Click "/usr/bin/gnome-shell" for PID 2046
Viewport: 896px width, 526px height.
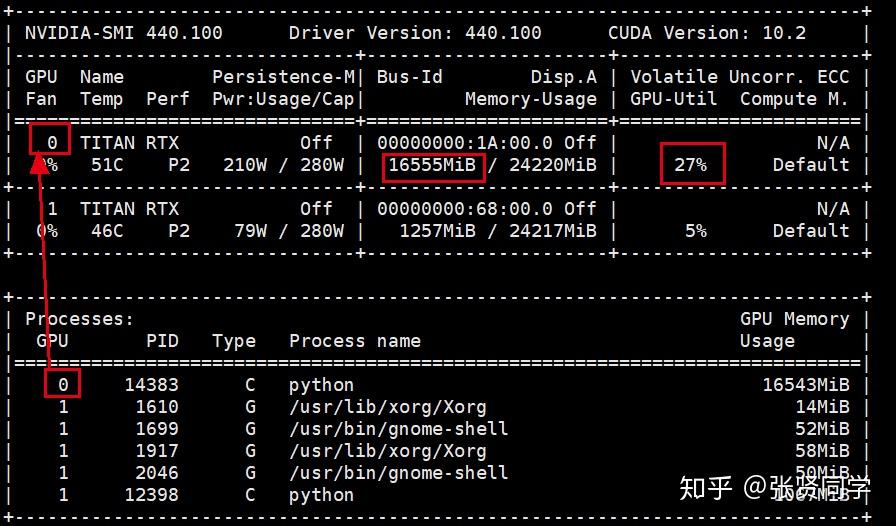(x=399, y=473)
